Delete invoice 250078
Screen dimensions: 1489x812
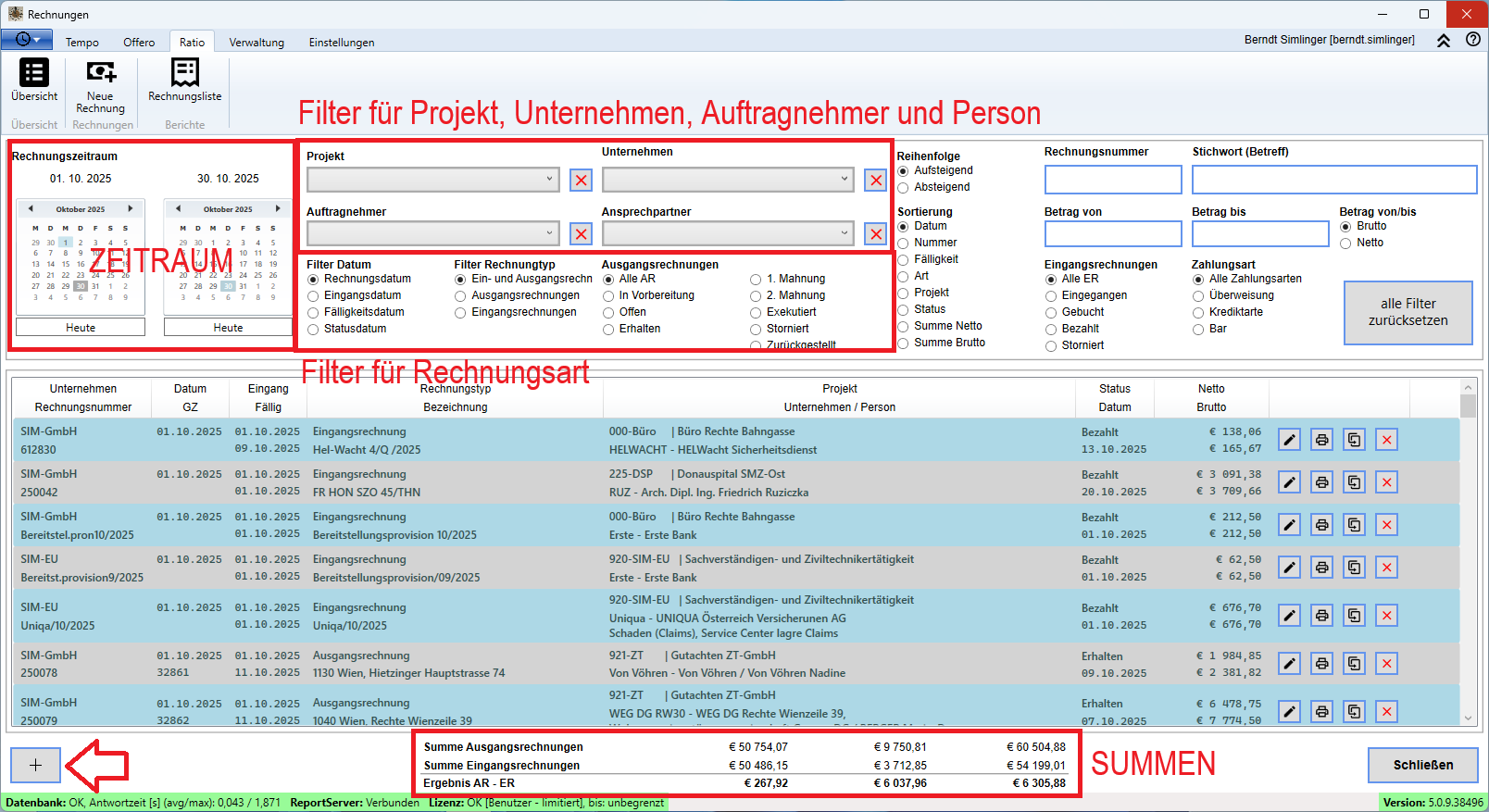click(x=1386, y=664)
